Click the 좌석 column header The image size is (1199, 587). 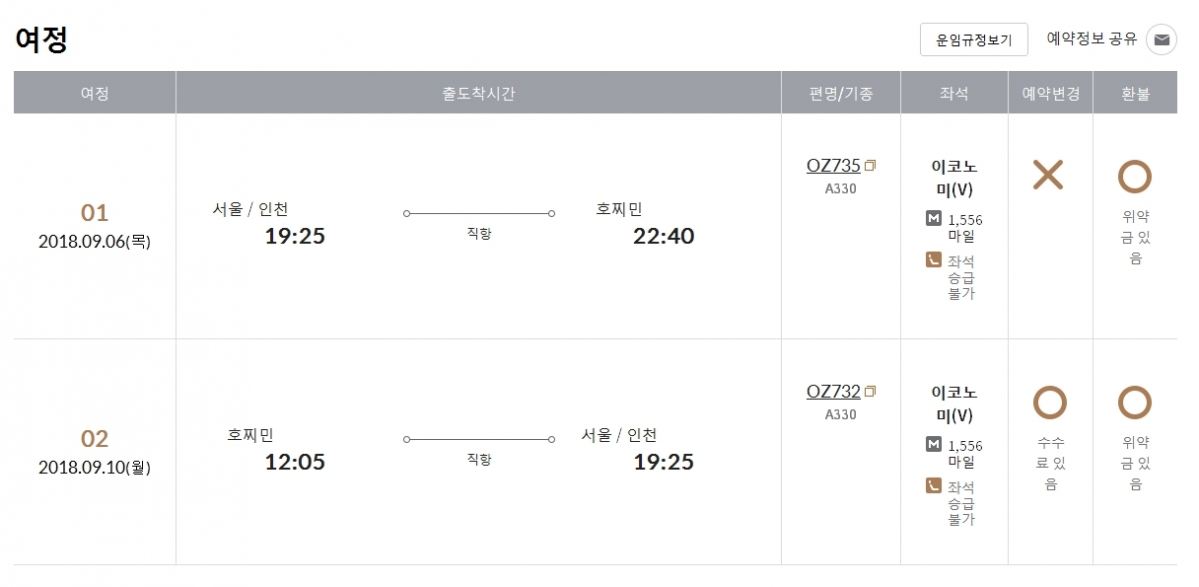tap(954, 93)
